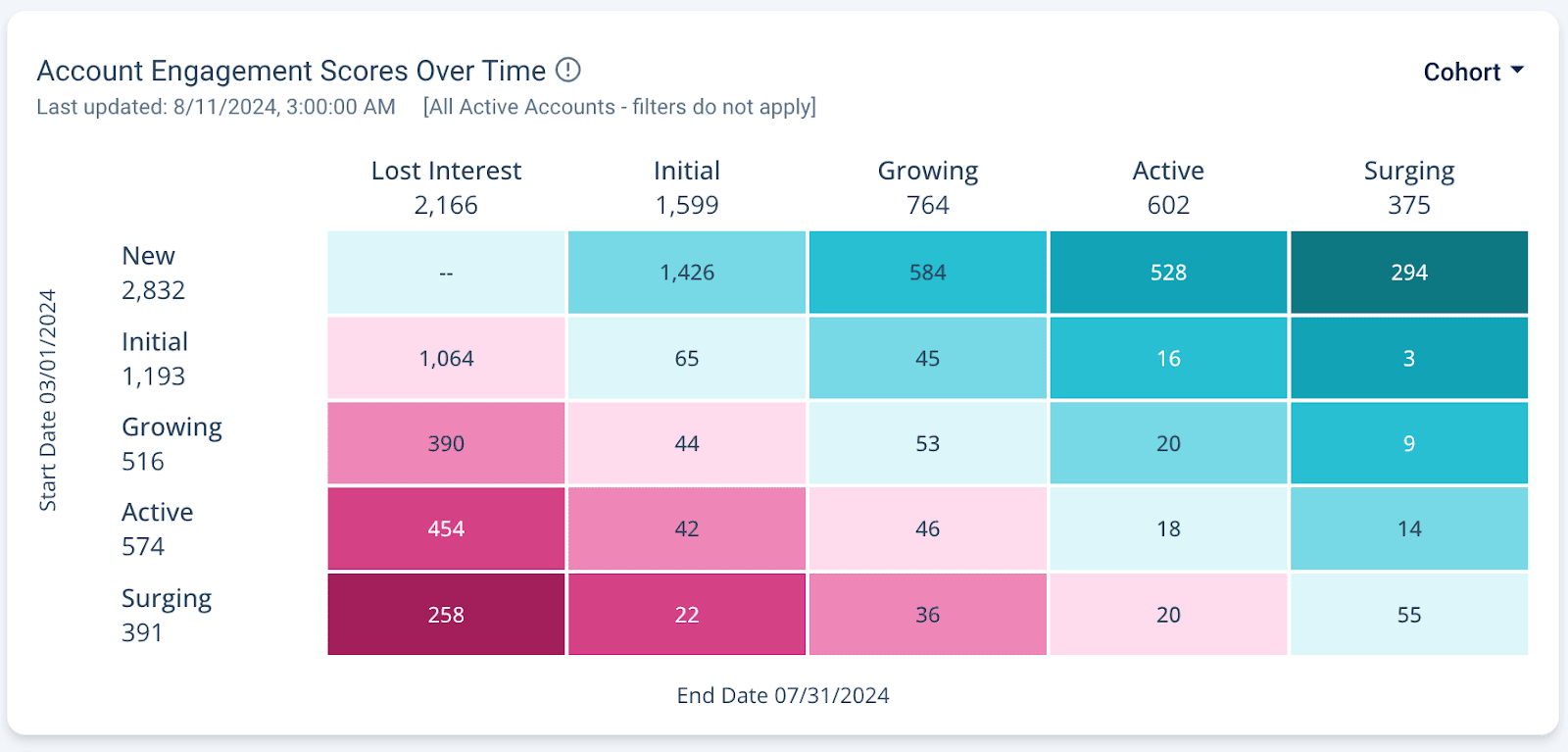Click the darkest magenta cell showing 258

click(x=446, y=615)
